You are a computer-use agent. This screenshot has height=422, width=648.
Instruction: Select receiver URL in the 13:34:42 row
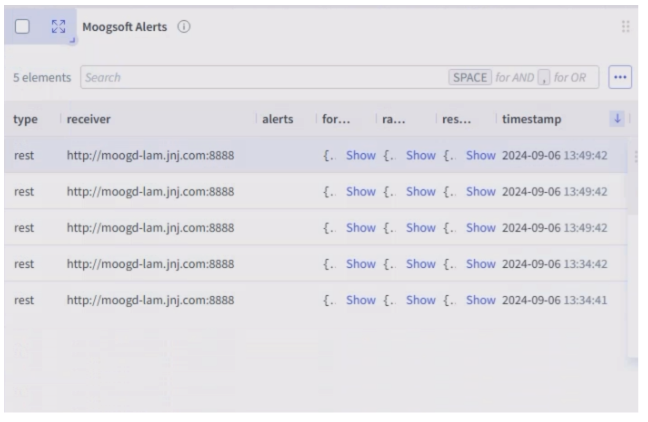click(x=150, y=264)
